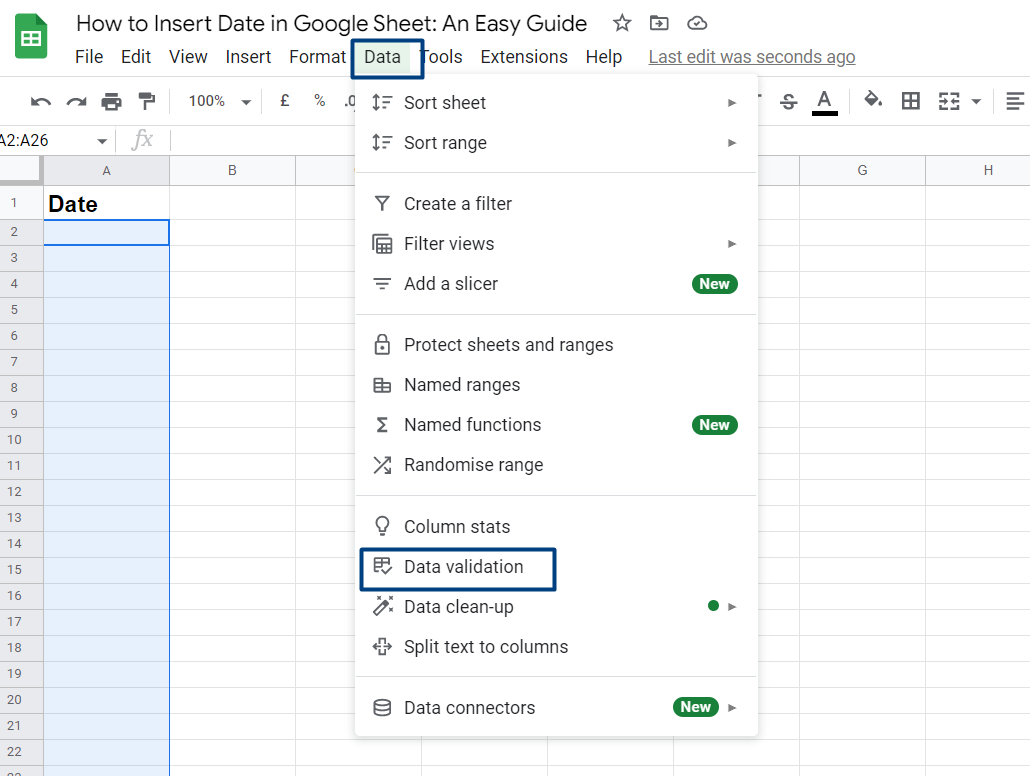1030x776 pixels.
Task: Open the Help menu
Action: tap(604, 57)
